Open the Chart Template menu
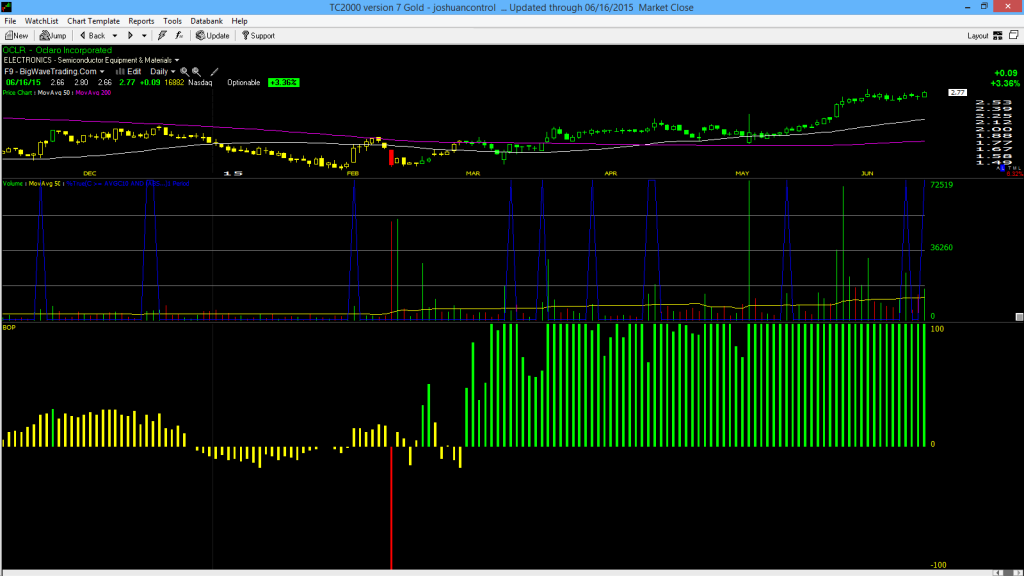This screenshot has height=576, width=1024. click(x=93, y=21)
